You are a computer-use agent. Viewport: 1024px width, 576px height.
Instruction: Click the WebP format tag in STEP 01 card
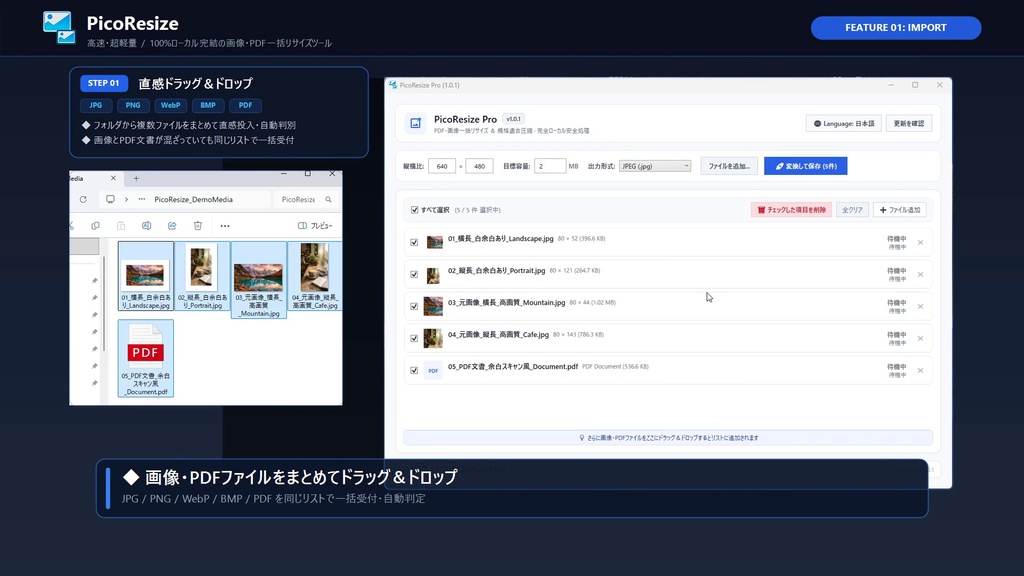(x=170, y=105)
